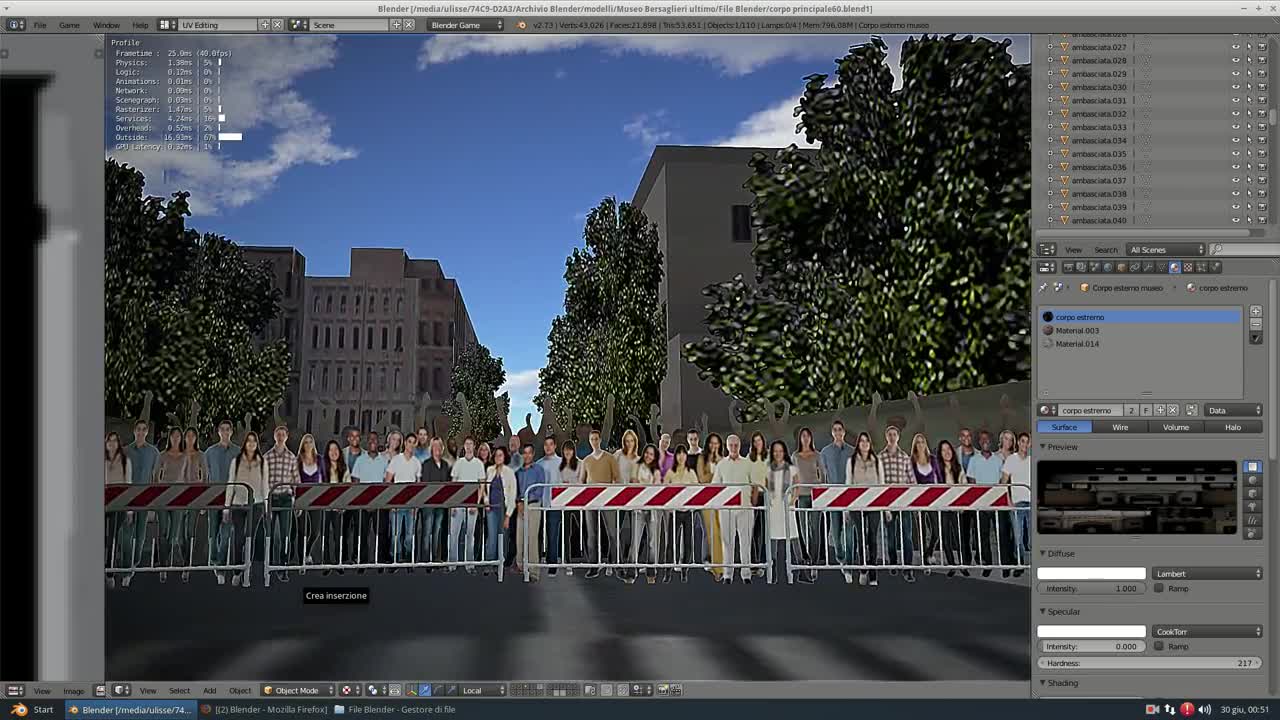Open the CookTorr specular shader dropdown
The width and height of the screenshot is (1280, 720).
point(1208,632)
